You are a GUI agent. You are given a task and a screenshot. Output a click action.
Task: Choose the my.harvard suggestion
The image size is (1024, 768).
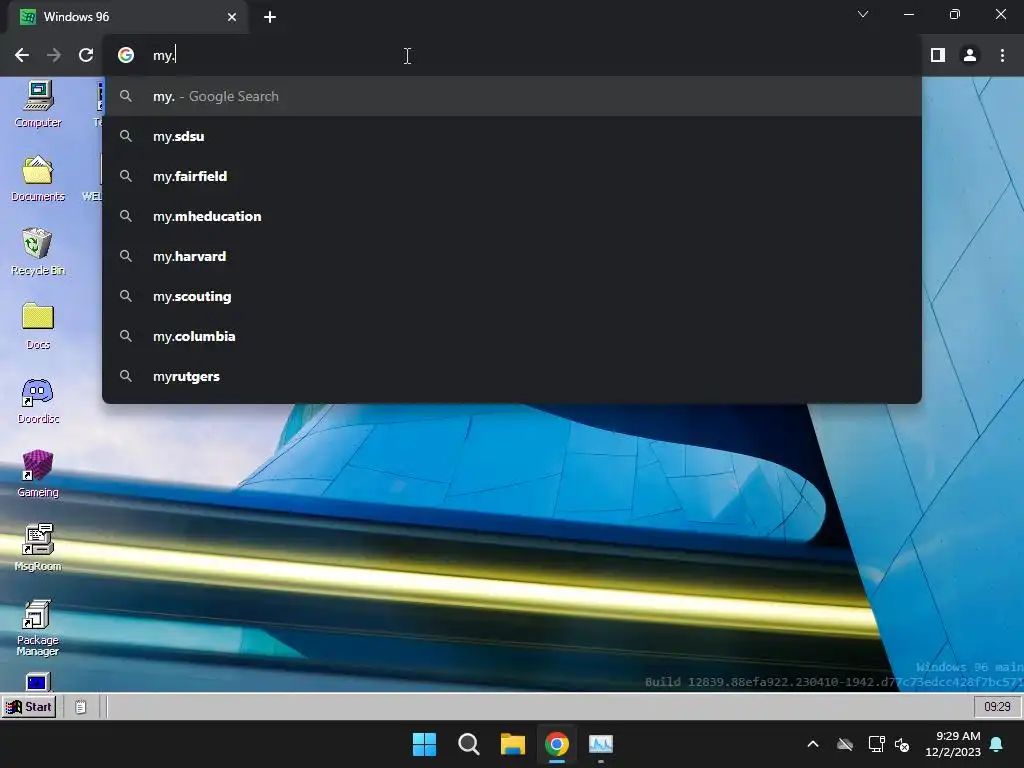click(x=512, y=257)
